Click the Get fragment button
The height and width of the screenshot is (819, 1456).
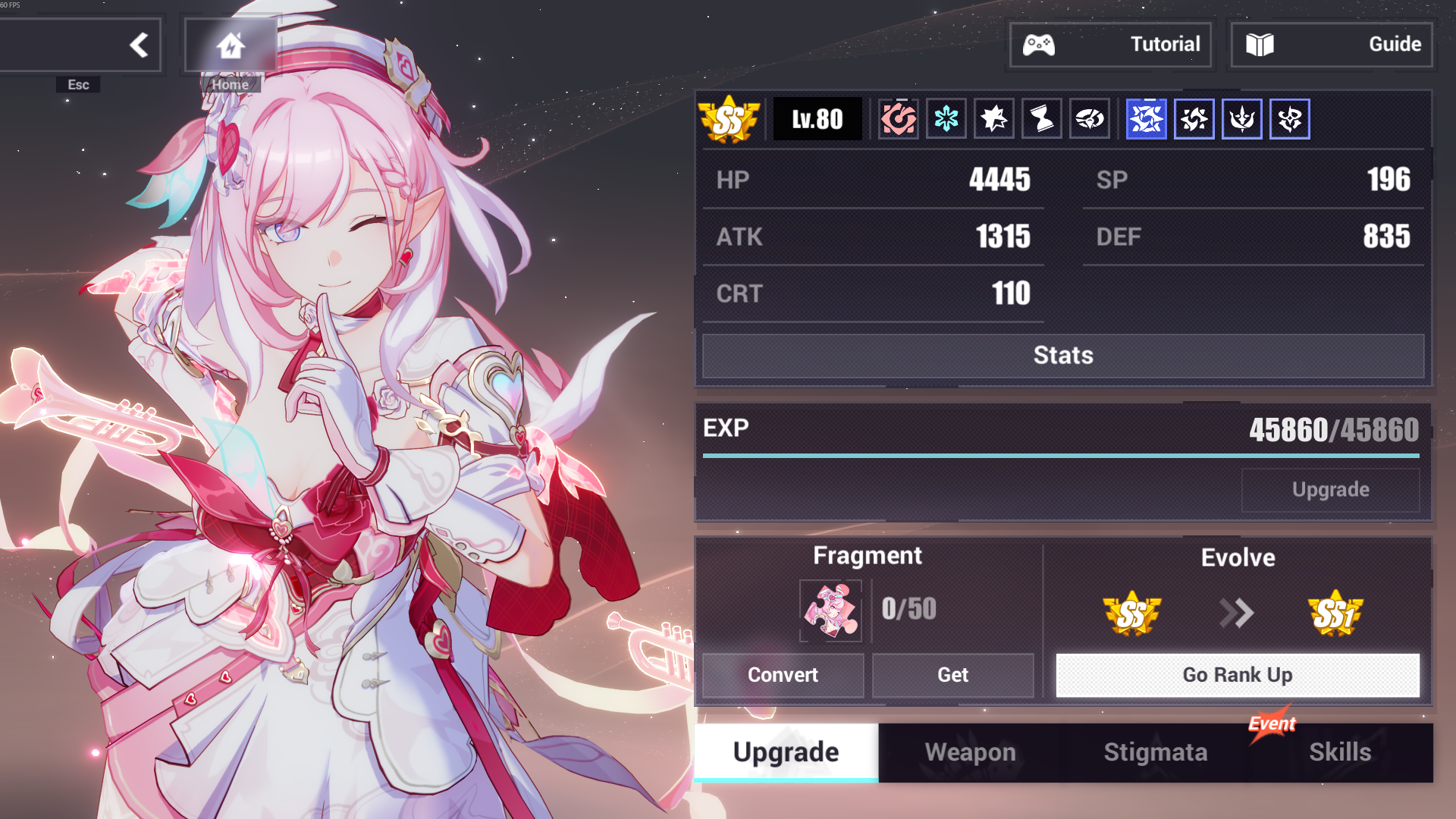[953, 675]
